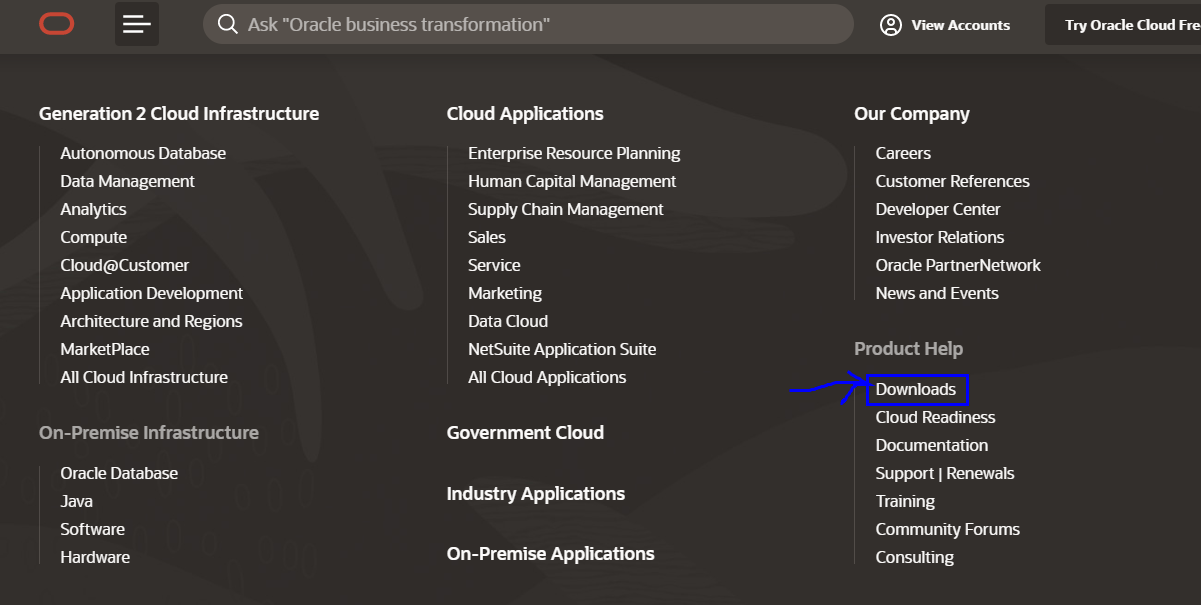Click Try Oracle Cloud Free button
1201x605 pixels.
pyautogui.click(x=1123, y=25)
